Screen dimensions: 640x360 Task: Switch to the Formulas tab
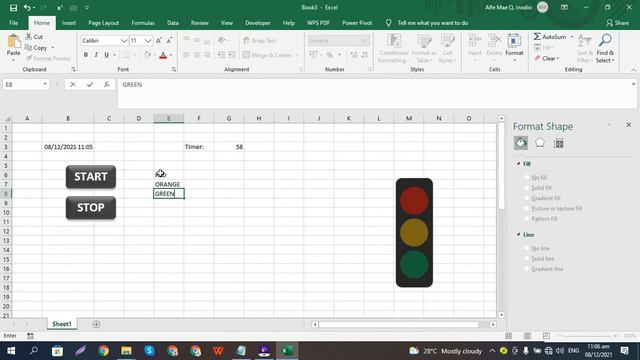click(143, 23)
